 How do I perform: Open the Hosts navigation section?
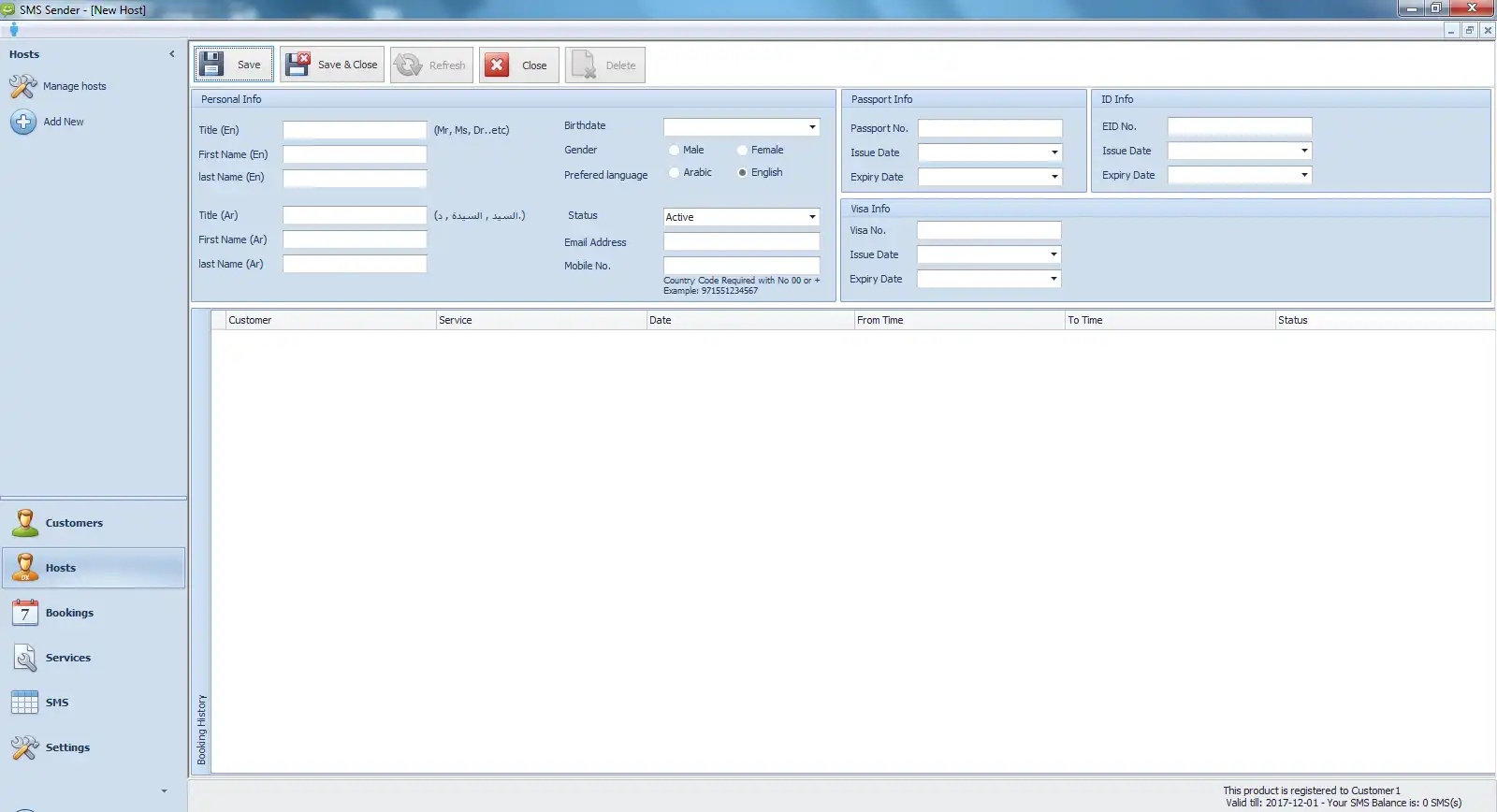tap(94, 568)
